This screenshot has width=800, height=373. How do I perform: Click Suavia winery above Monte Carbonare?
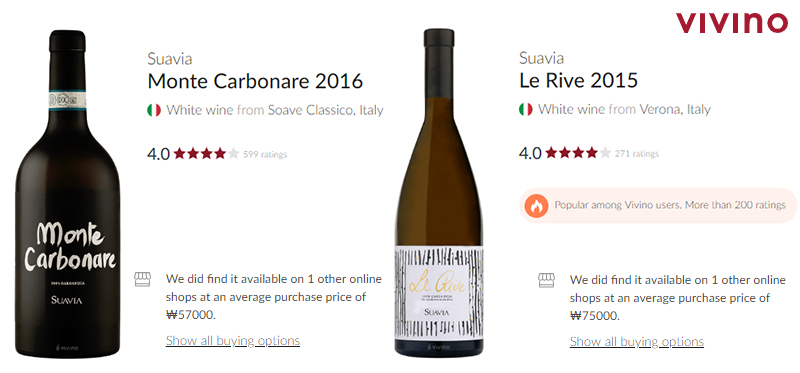point(170,59)
